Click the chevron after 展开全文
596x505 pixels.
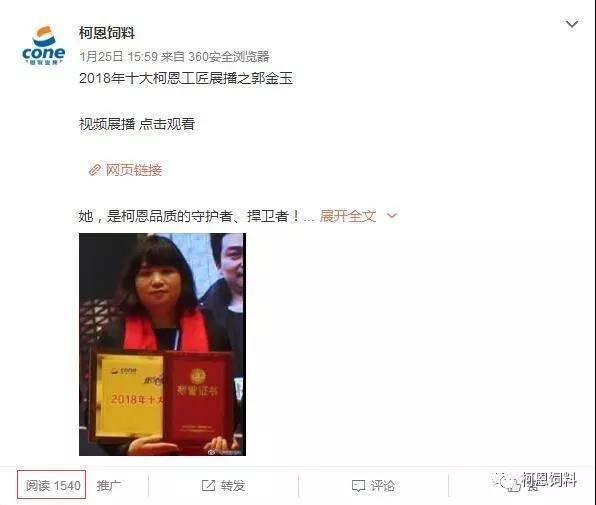point(392,216)
